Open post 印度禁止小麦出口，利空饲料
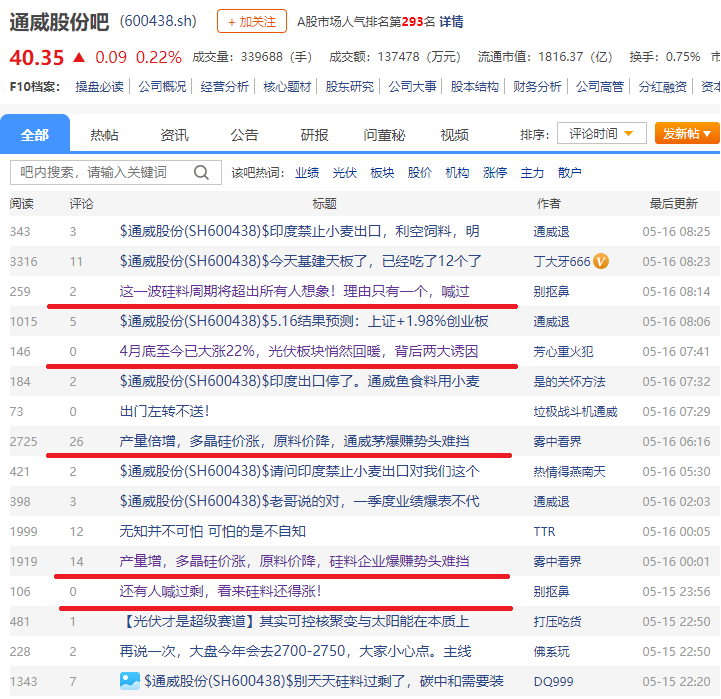Screen dimensions: 721x699 tap(299, 231)
